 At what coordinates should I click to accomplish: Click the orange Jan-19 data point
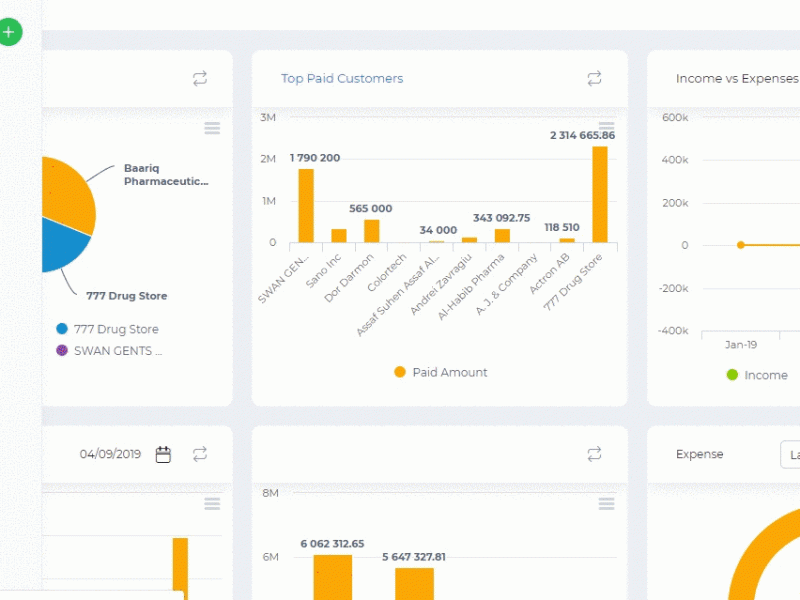pos(741,245)
